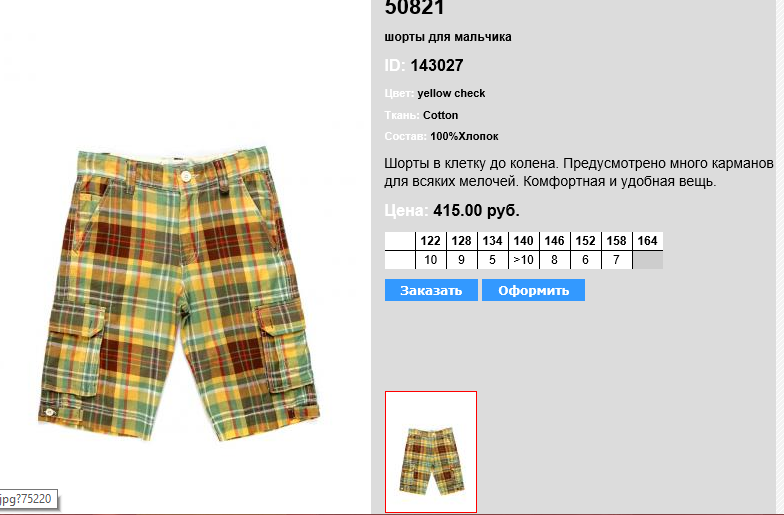Click the Оформить button

[x=534, y=290]
